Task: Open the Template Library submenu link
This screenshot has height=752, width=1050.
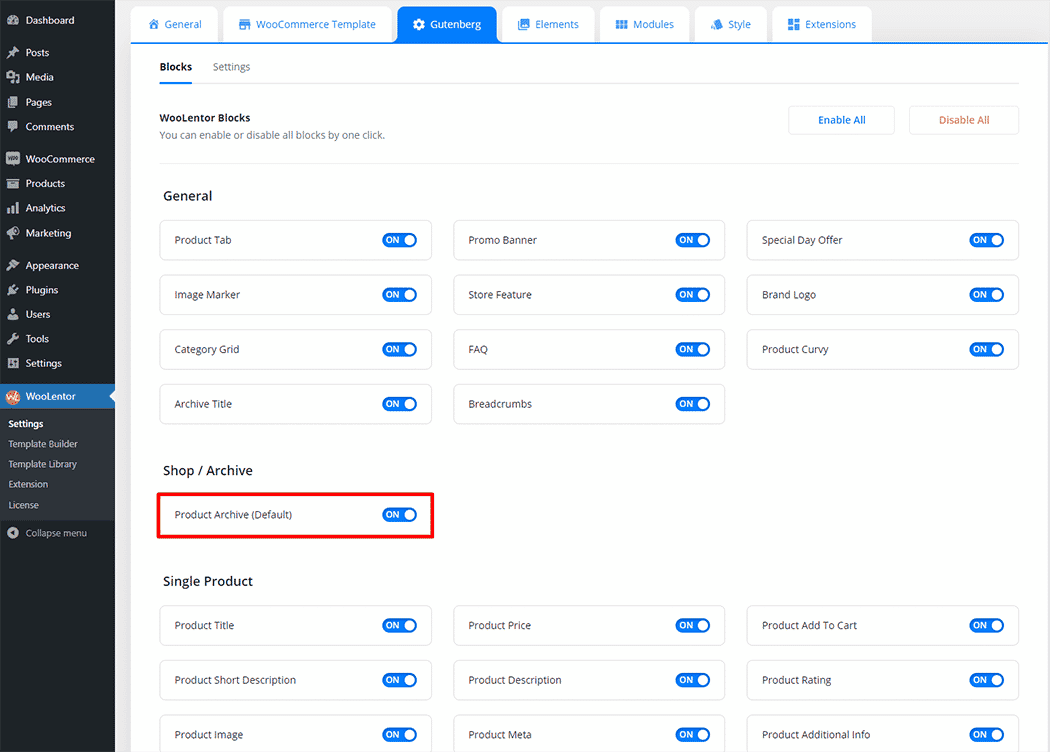Action: point(42,464)
